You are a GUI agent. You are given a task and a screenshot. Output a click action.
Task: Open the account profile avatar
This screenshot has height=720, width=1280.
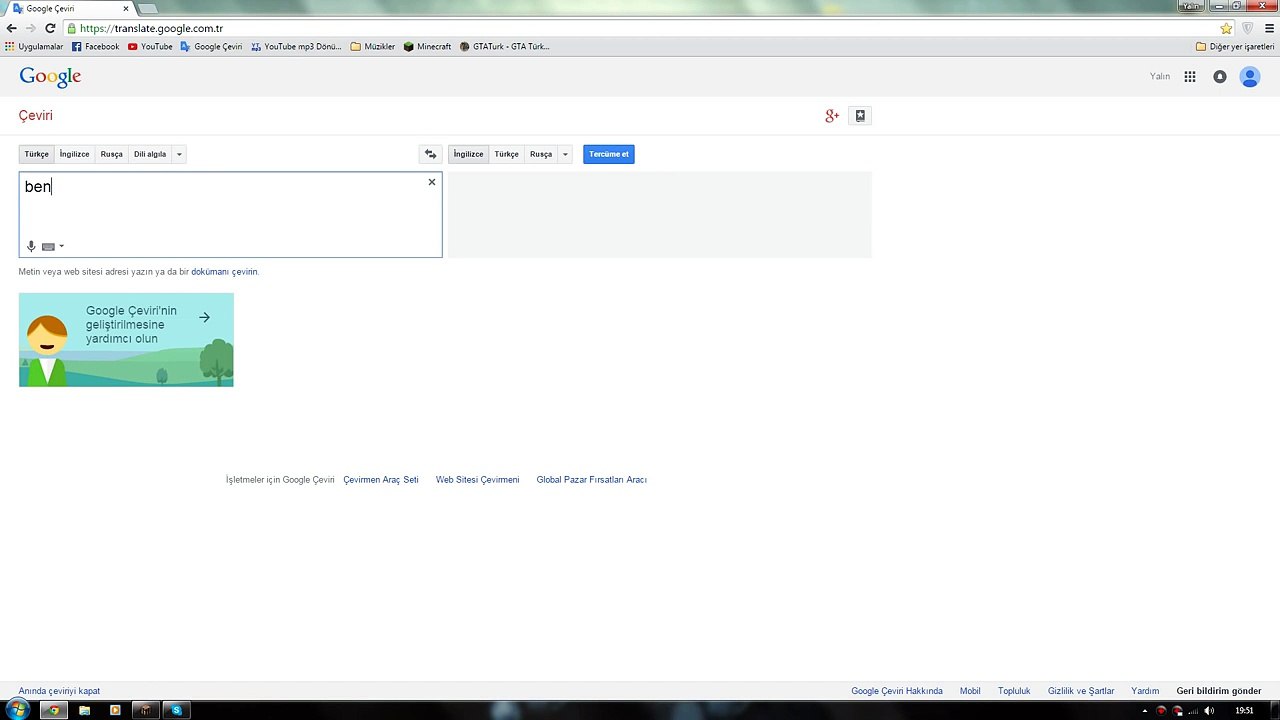point(1250,77)
